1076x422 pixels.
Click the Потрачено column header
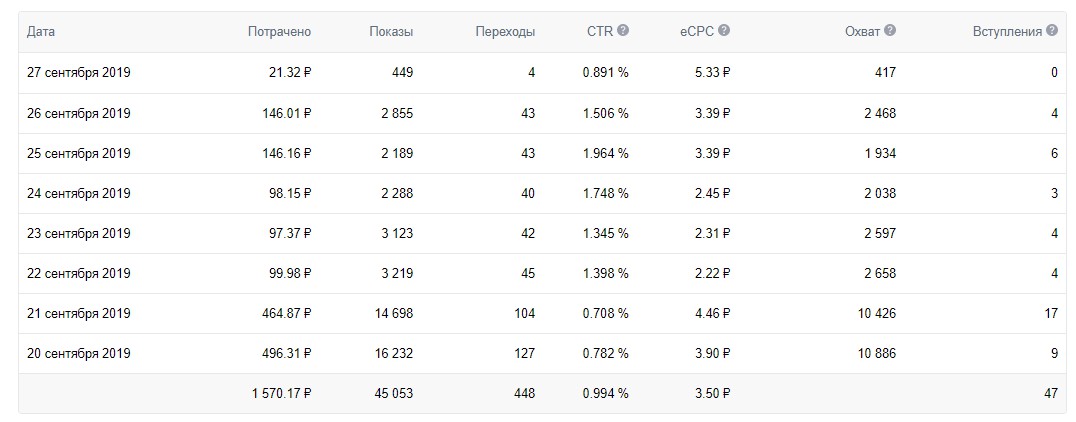coord(279,32)
